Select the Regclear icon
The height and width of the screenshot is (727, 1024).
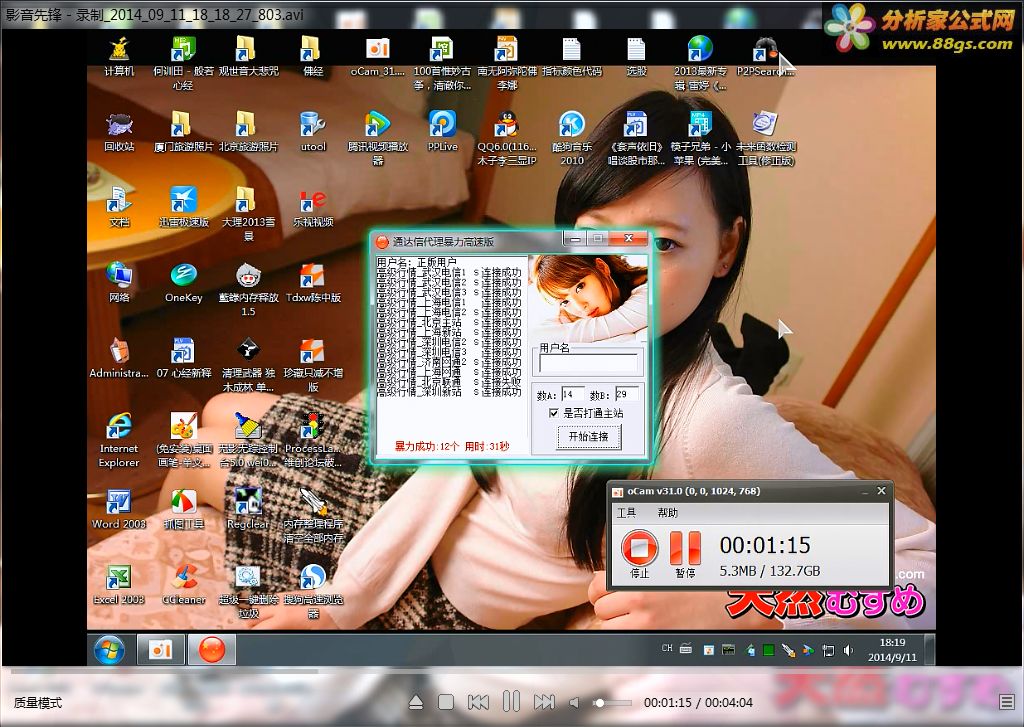tap(248, 509)
